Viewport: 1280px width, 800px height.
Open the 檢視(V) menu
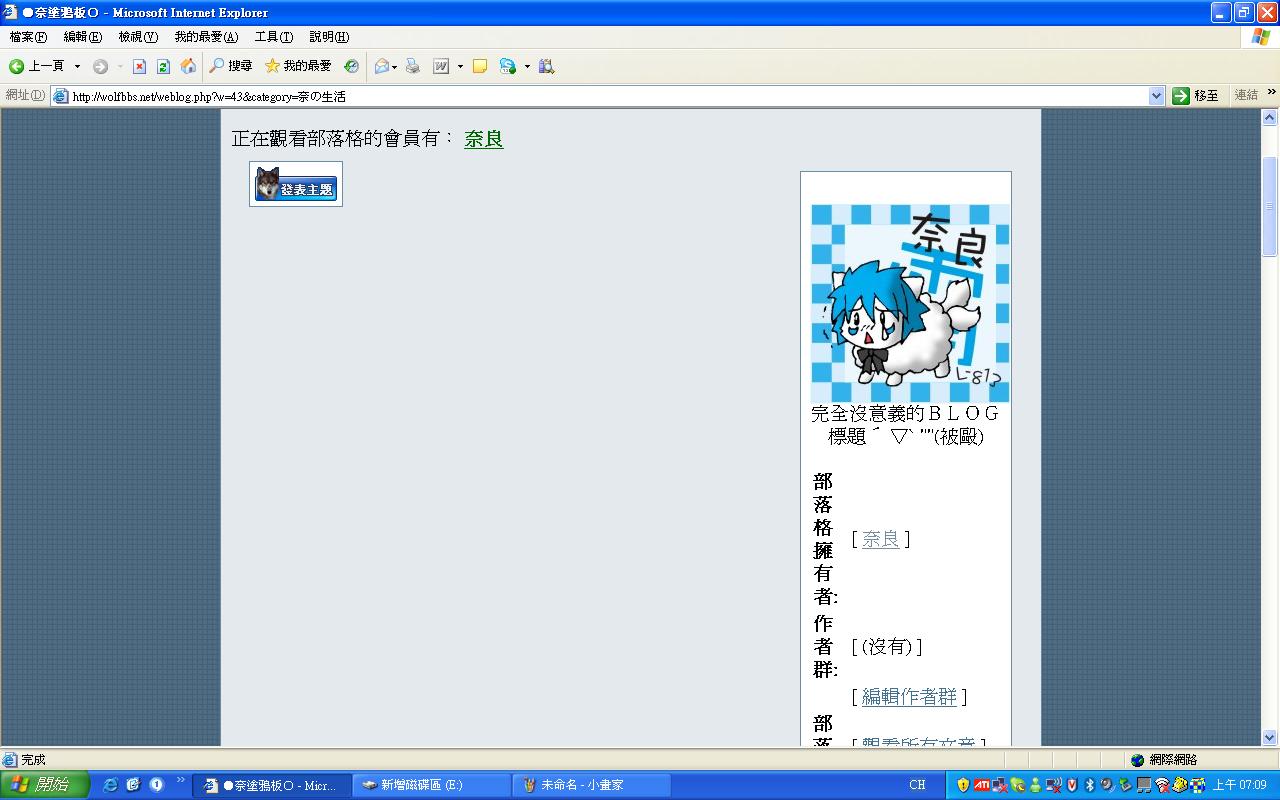(138, 37)
